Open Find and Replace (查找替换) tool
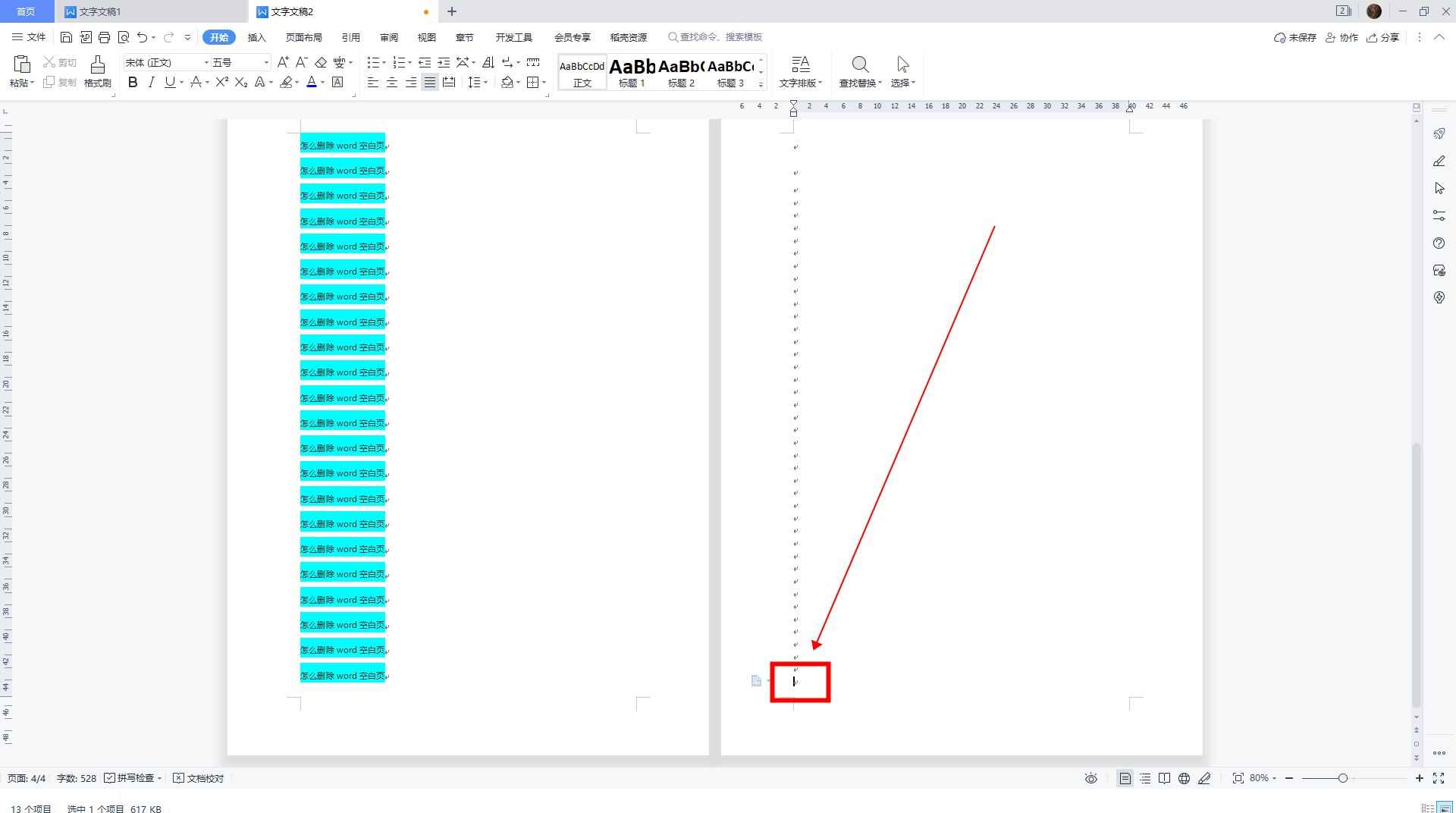Viewport: 1456px width, 813px height. coord(860,71)
